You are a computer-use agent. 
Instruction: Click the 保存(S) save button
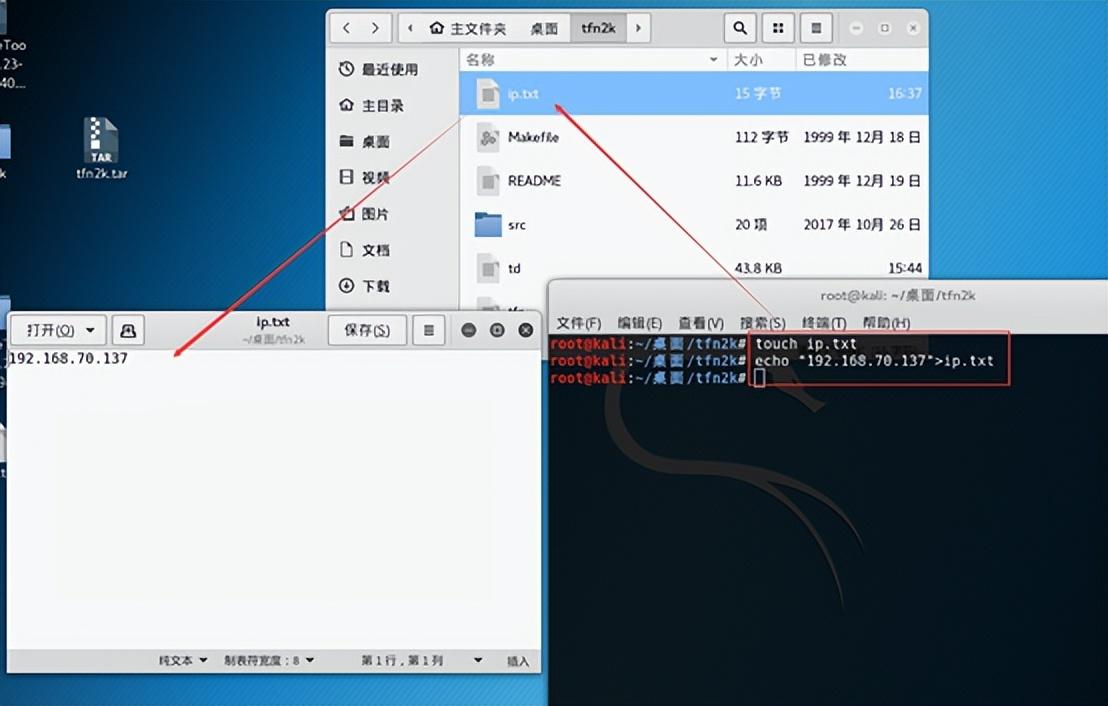click(x=366, y=329)
